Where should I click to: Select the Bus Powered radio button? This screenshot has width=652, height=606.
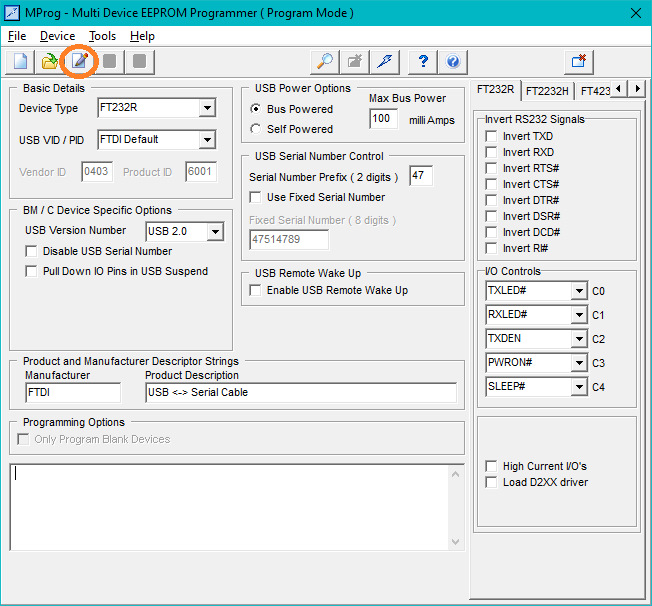(256, 109)
